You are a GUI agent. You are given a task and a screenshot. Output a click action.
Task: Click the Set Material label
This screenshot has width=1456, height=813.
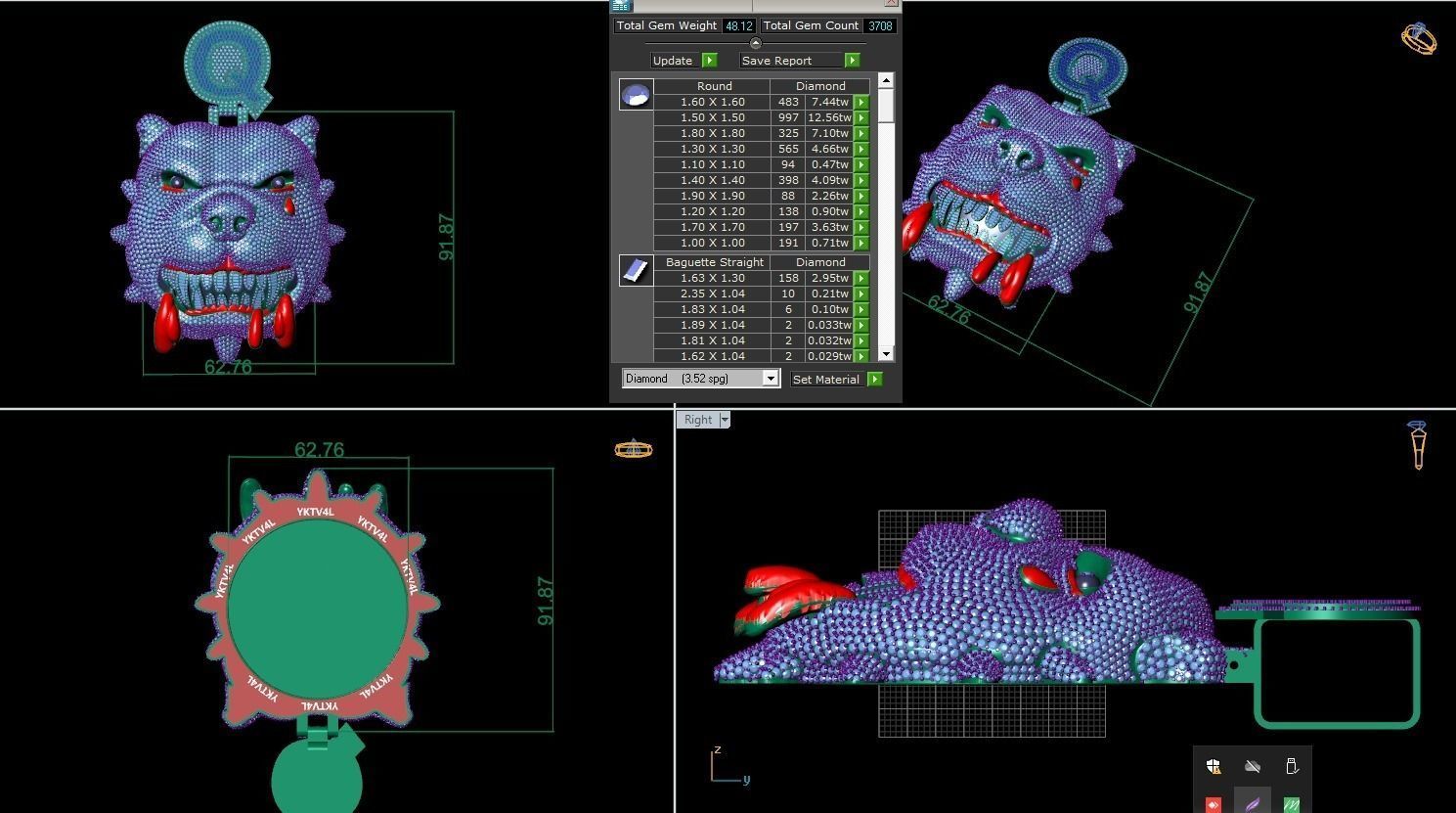(826, 380)
